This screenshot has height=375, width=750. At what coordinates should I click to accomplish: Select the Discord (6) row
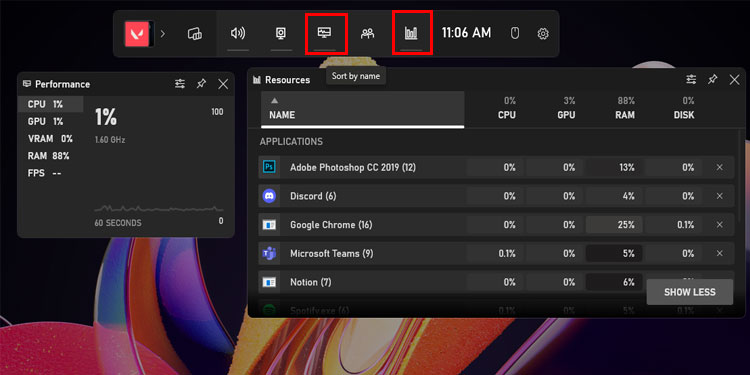click(496, 196)
